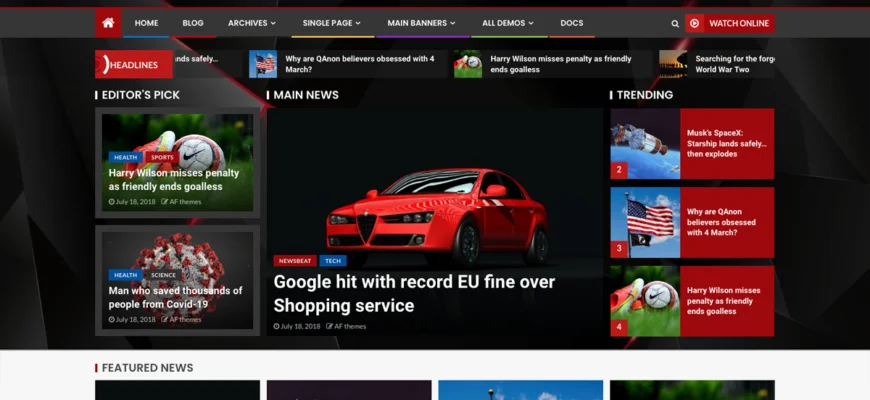This screenshot has width=870, height=400.
Task: Open Google hit with record EU fine article
Action: pos(413,294)
